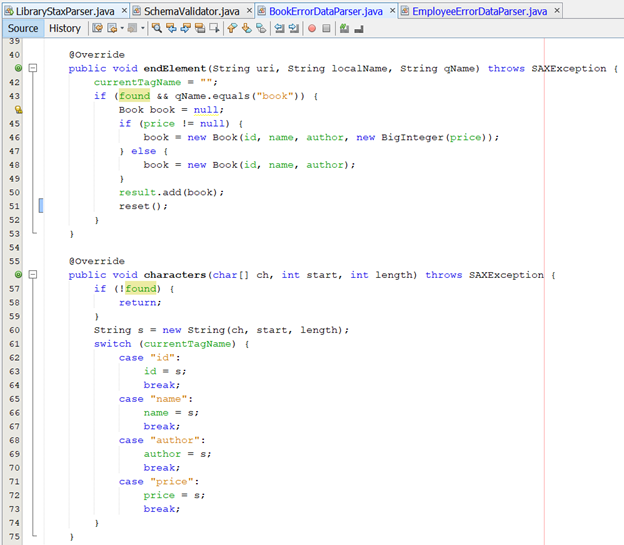
Task: Find the previous occurrence
Action: pos(171,28)
